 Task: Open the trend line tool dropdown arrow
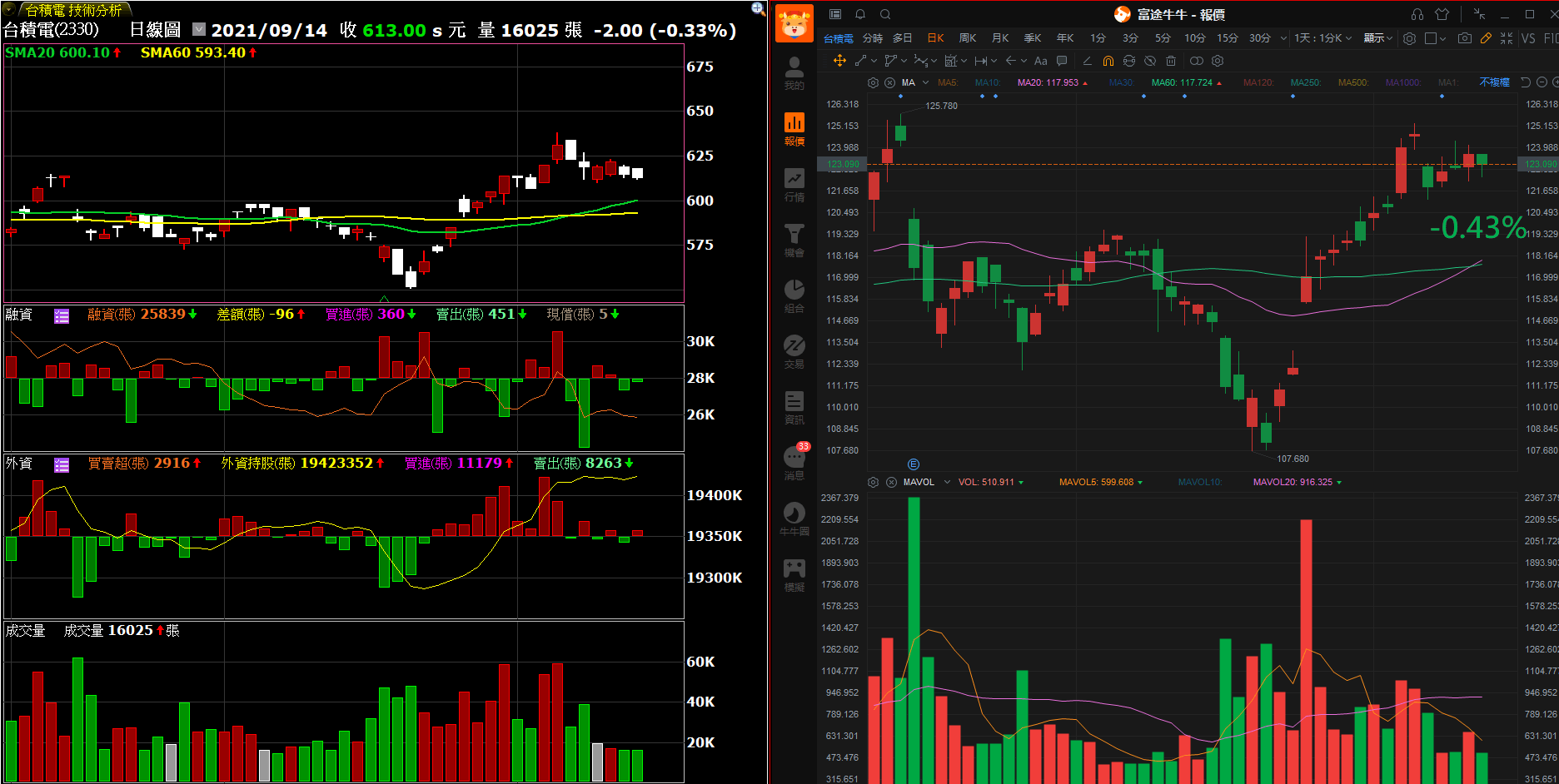tap(874, 61)
